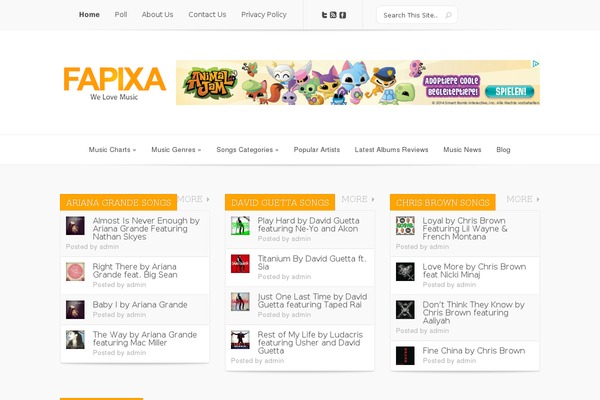Open the Blog section
Screen dimensions: 600x400
tap(503, 150)
